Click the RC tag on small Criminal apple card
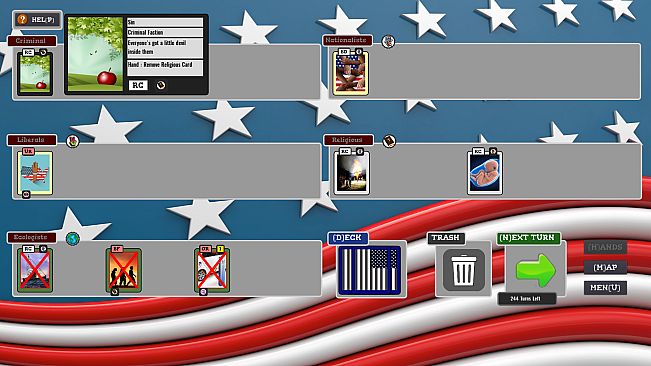This screenshot has height=366, width=651. click(x=28, y=52)
